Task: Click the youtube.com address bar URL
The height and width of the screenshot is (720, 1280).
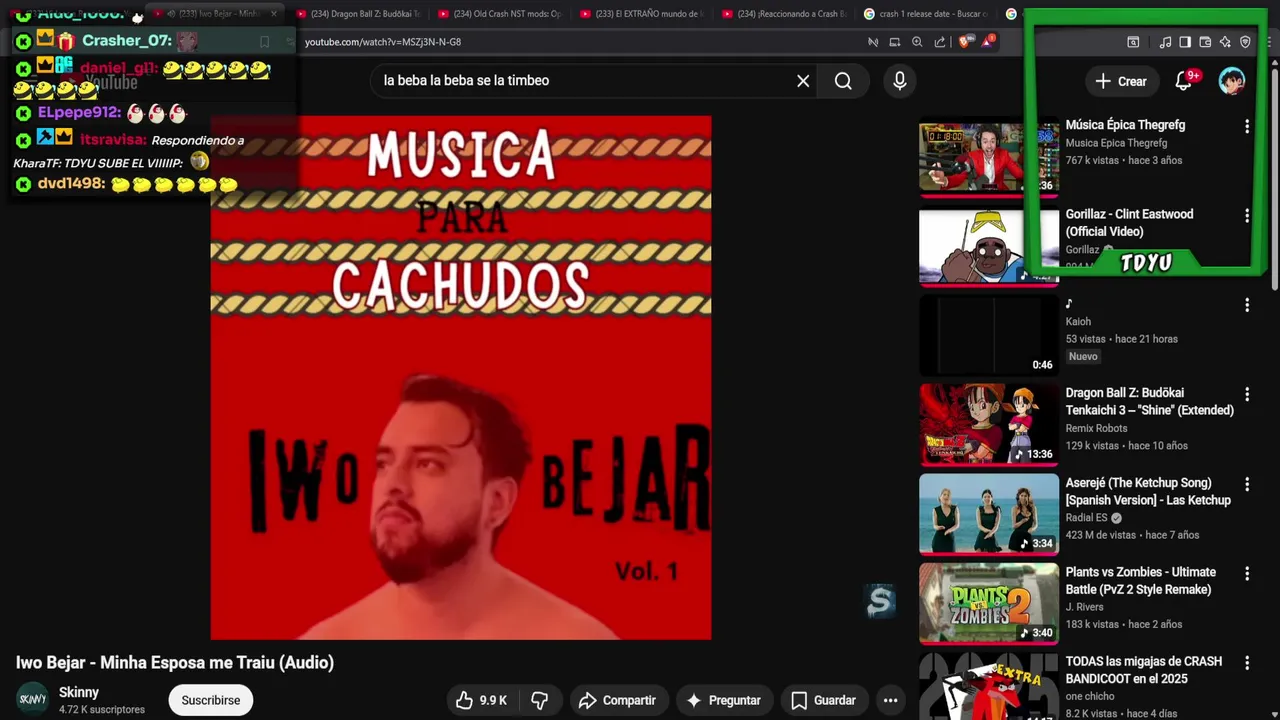Action: tap(383, 42)
